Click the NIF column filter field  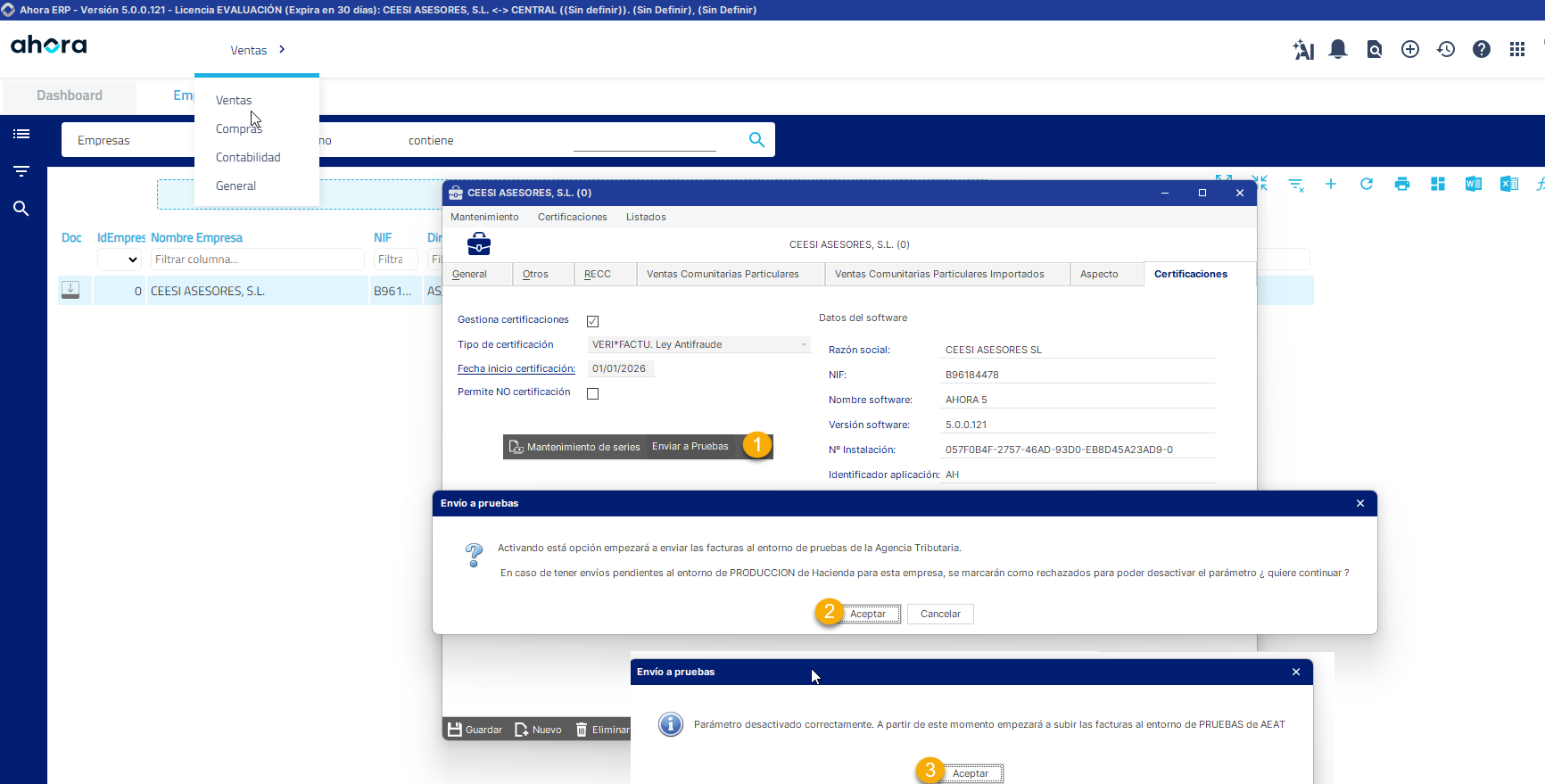click(396, 260)
